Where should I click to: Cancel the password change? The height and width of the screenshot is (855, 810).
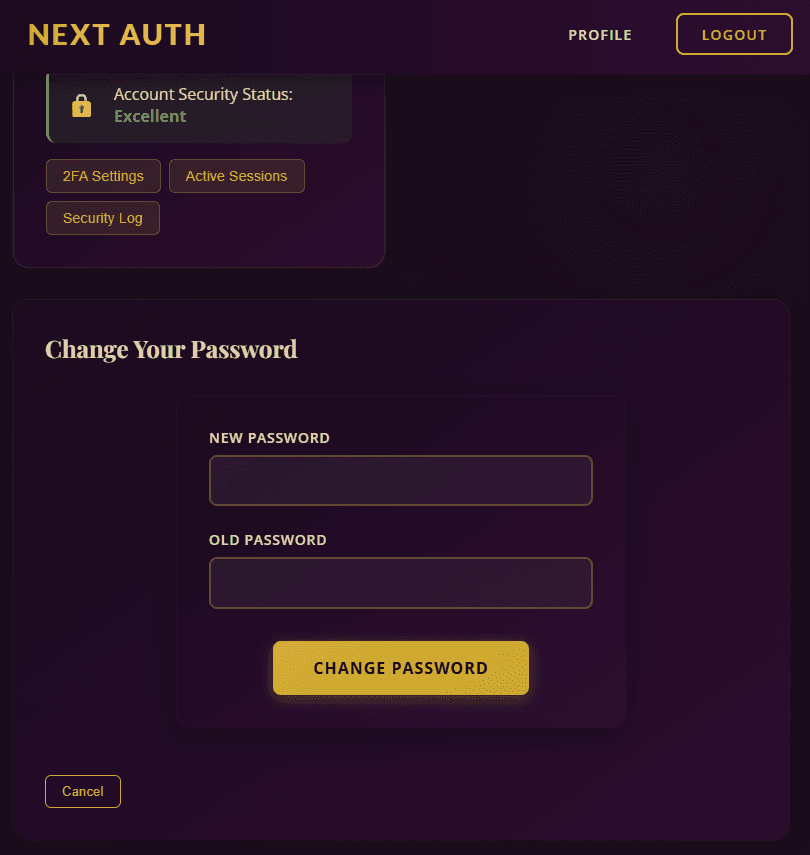tap(82, 791)
